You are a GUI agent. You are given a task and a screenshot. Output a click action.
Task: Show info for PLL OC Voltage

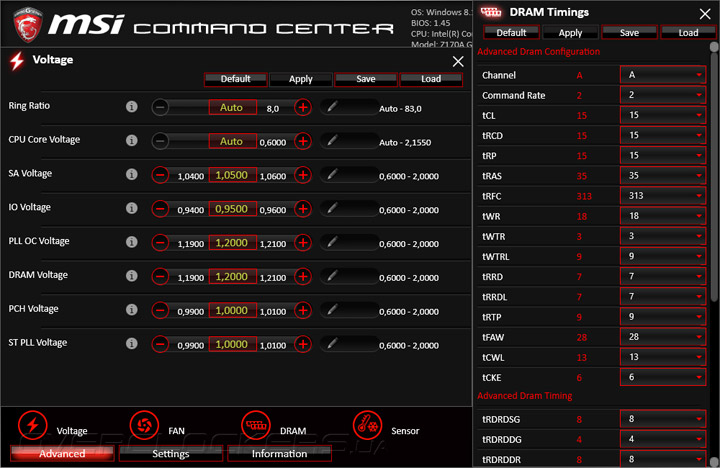coord(132,242)
